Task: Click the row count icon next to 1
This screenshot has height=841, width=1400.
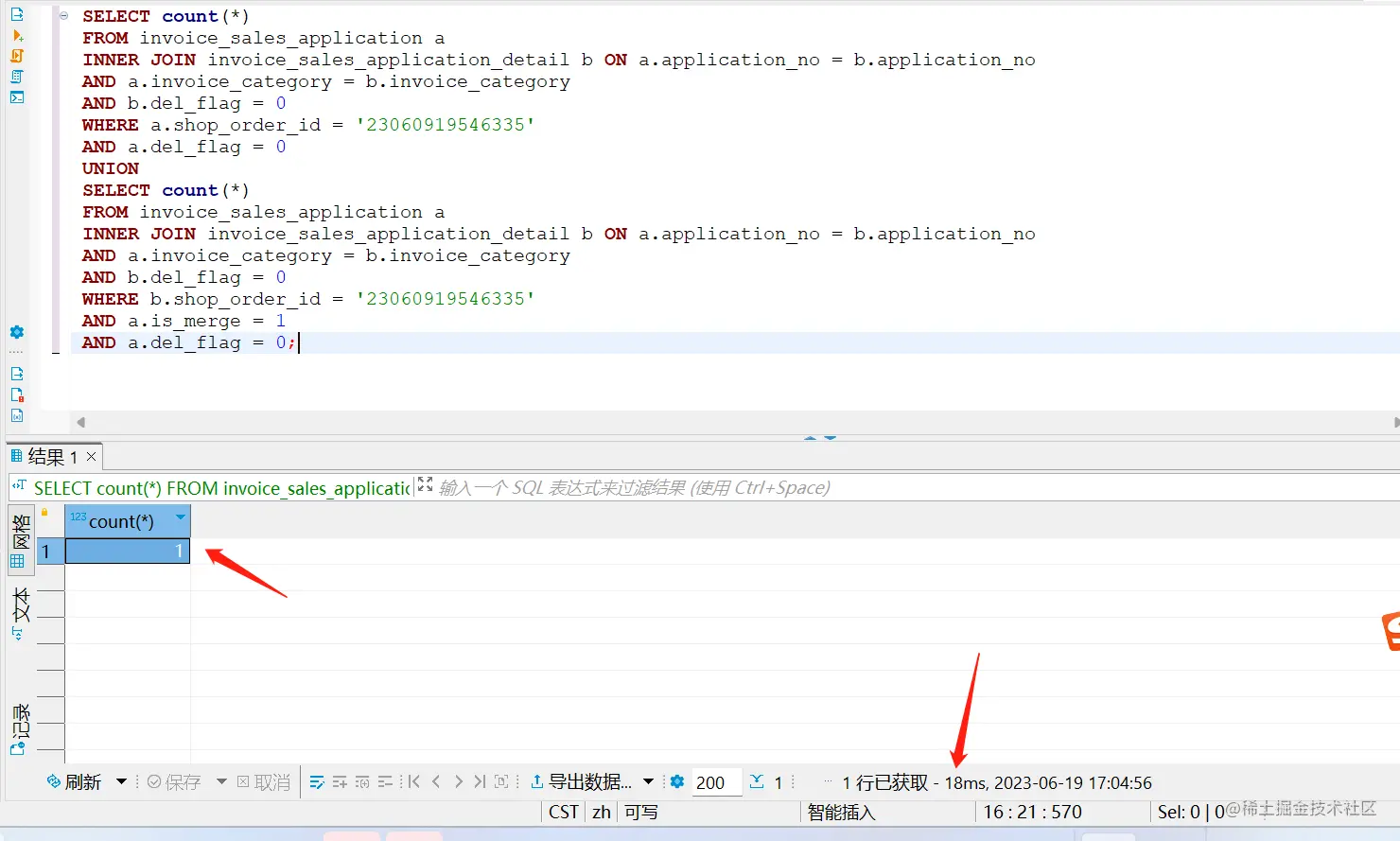Action: click(757, 781)
